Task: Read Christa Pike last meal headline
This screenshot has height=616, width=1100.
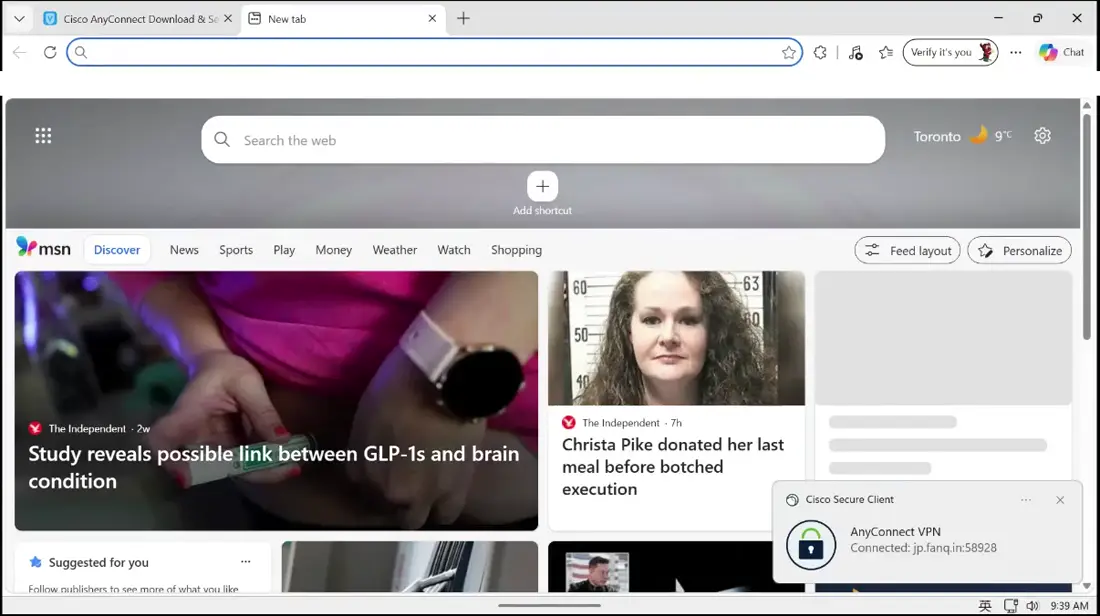Action: pos(673,467)
